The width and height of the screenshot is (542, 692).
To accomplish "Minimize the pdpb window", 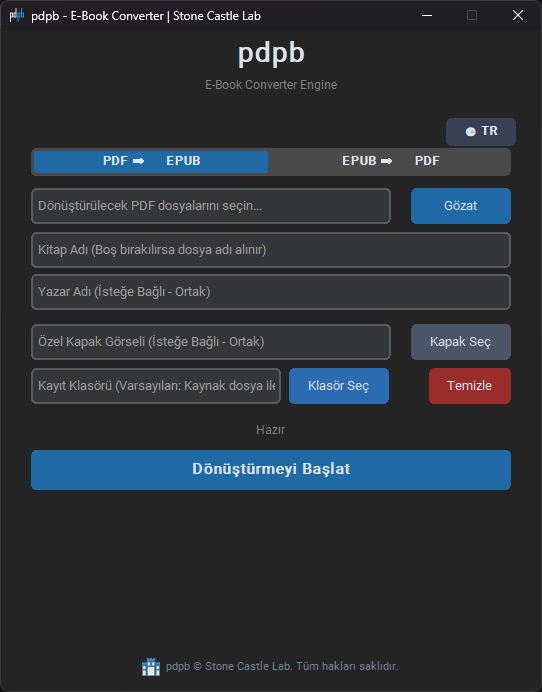I will pyautogui.click(x=427, y=15).
